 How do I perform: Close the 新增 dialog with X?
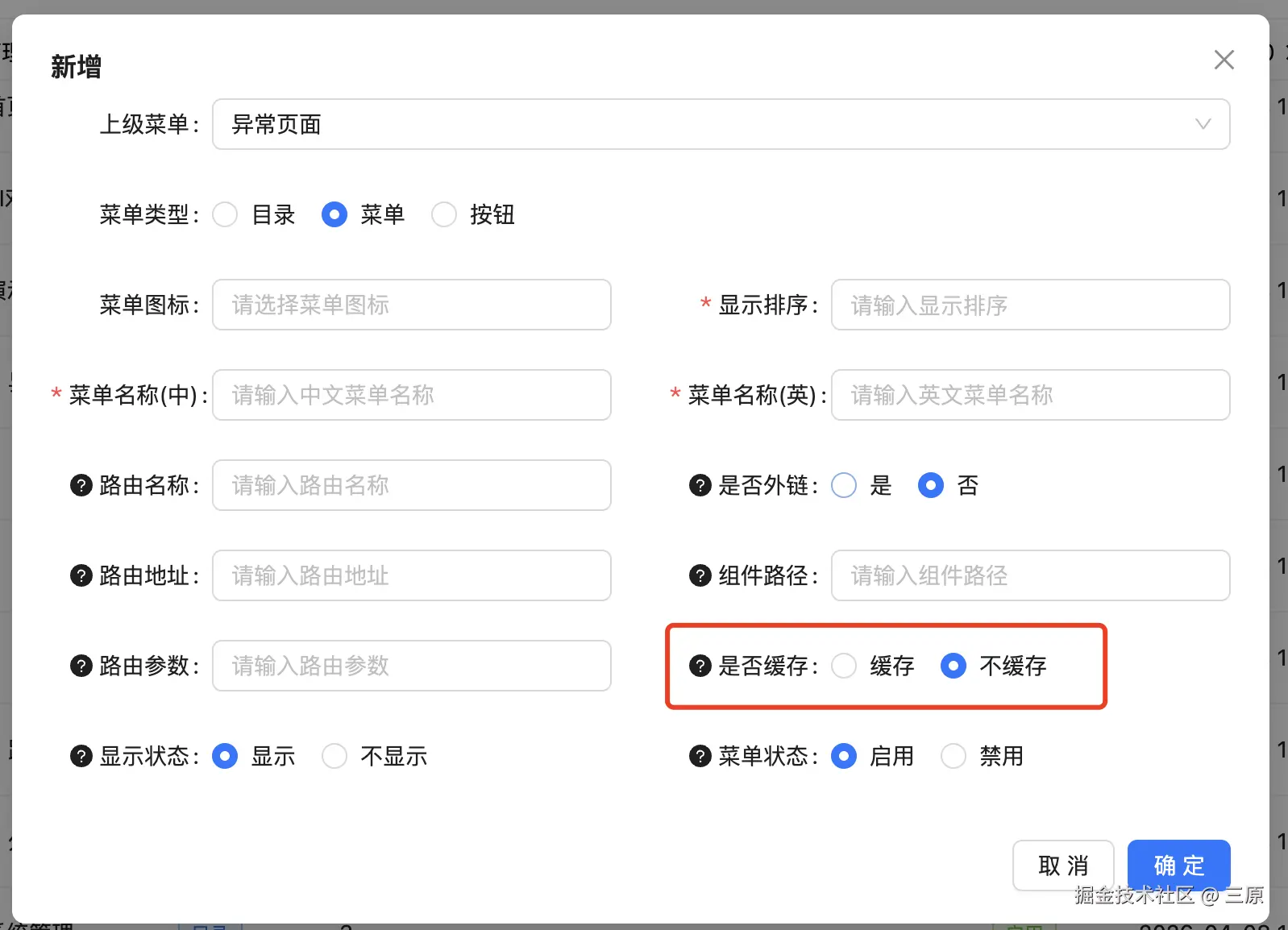(x=1224, y=60)
